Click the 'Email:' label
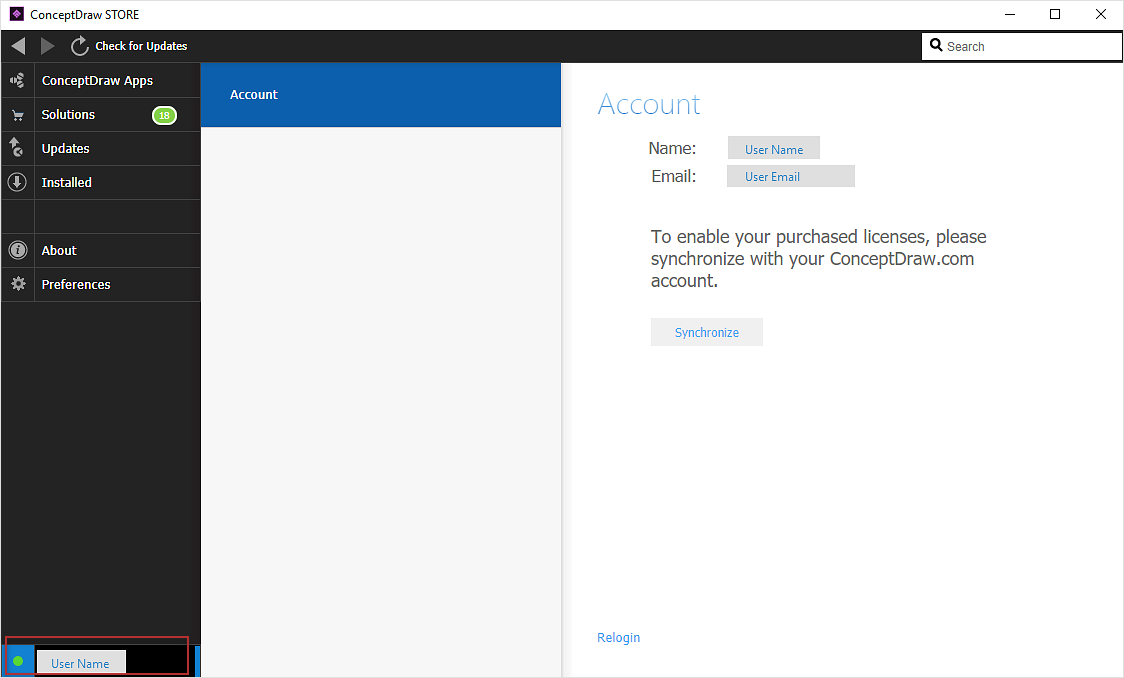This screenshot has width=1124, height=678. (673, 176)
